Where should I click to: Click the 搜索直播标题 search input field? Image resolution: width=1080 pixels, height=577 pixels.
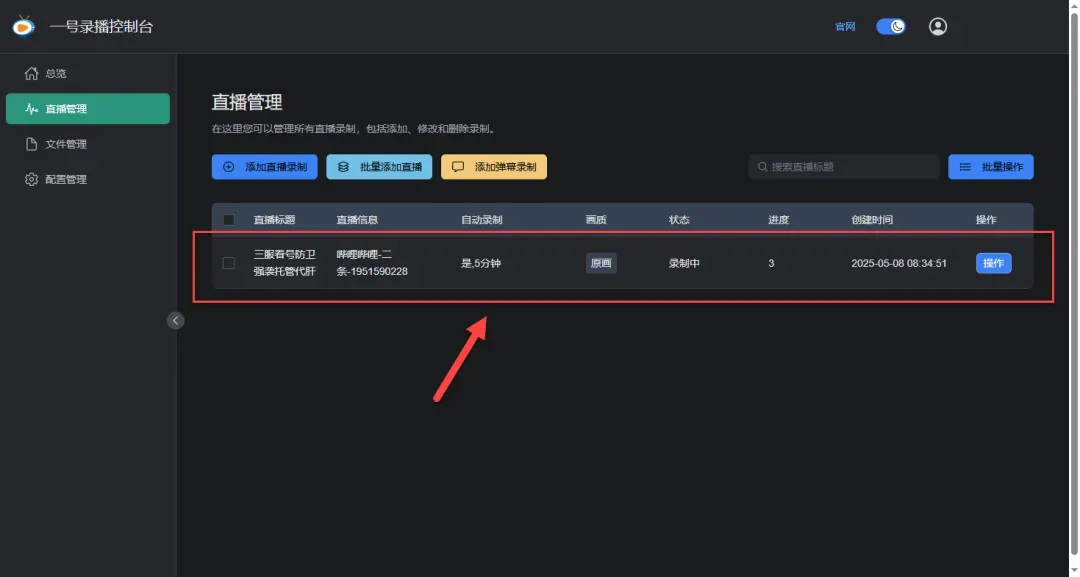point(843,166)
